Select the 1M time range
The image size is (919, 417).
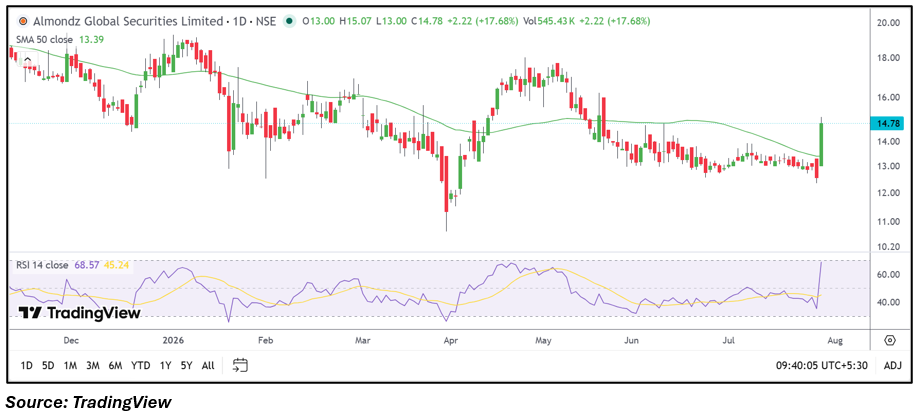[70, 365]
